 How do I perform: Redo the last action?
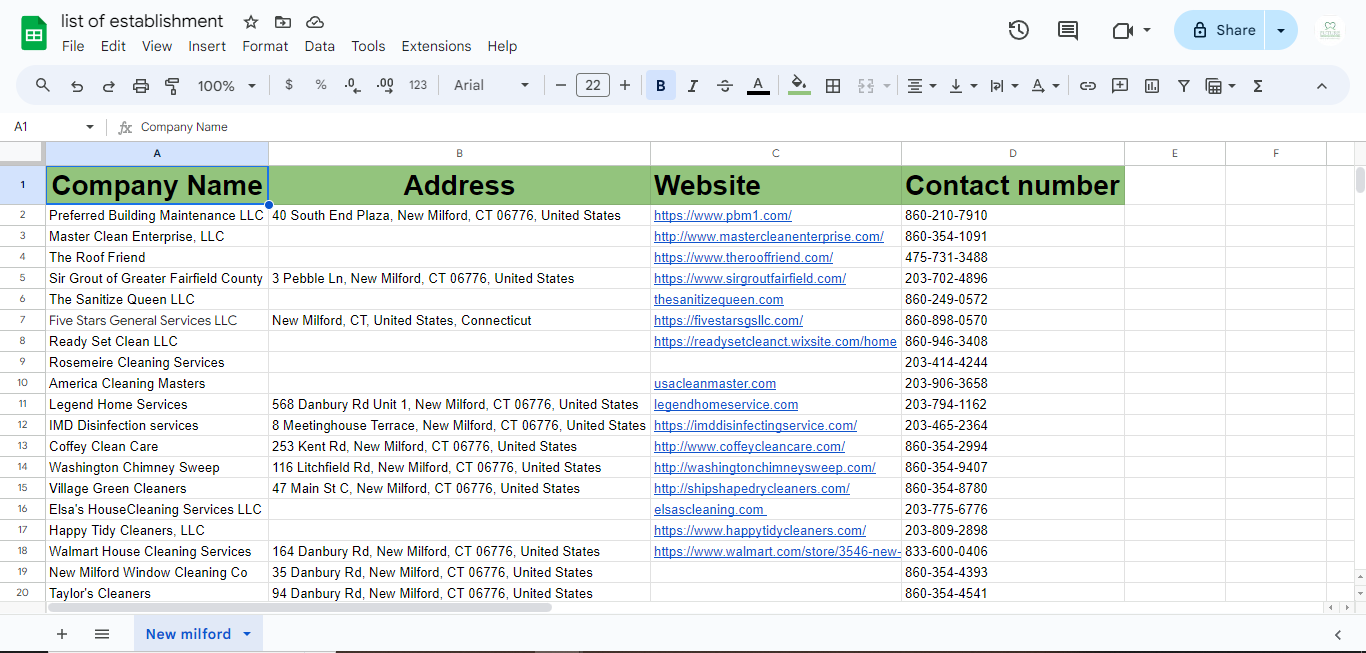pos(109,86)
